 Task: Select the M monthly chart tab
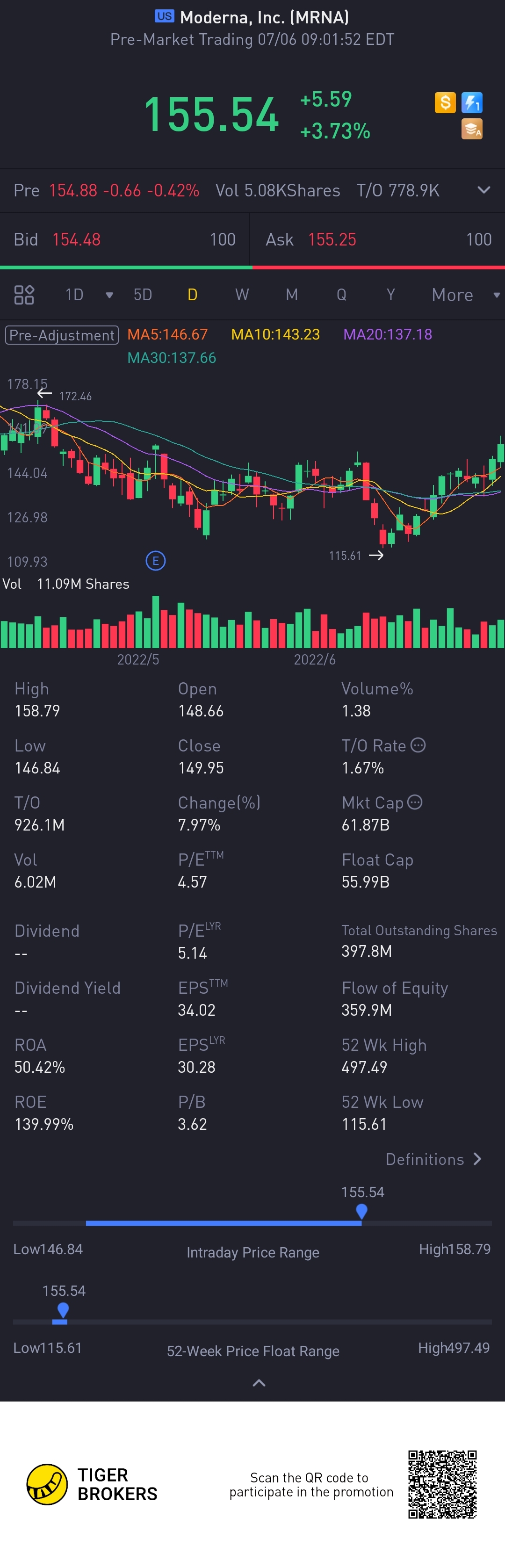[x=292, y=295]
